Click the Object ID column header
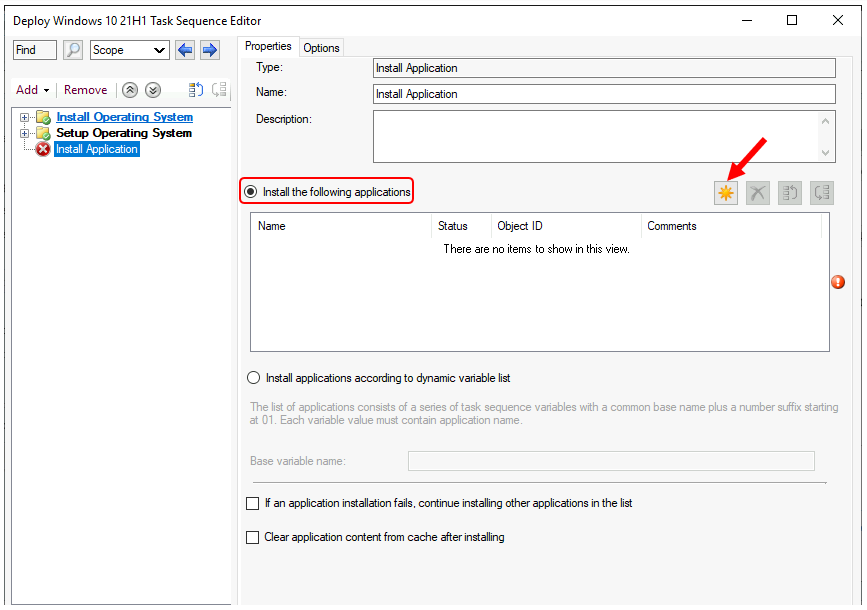Viewport: 867px width, 610px height. click(566, 226)
